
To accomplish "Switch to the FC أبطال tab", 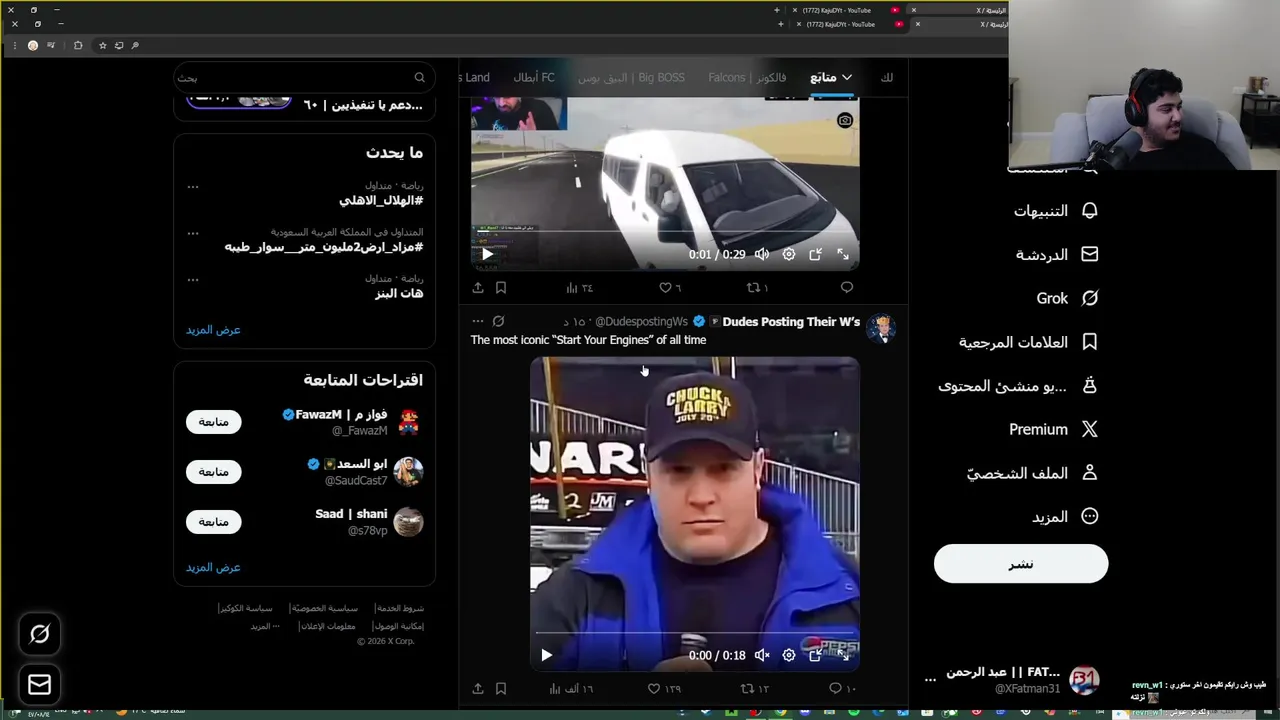I will 534,77.
